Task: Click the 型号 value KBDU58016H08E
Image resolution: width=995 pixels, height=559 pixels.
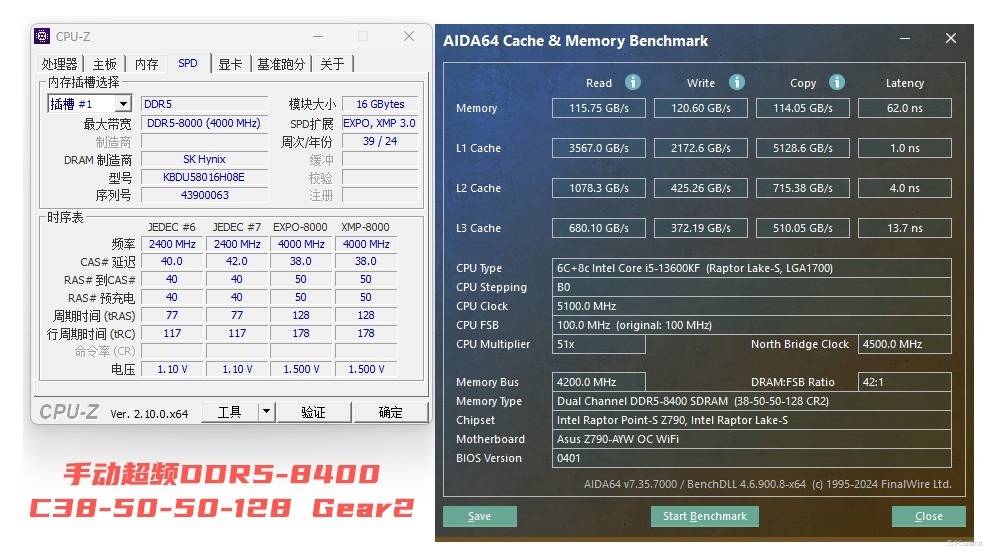Action: (x=204, y=177)
